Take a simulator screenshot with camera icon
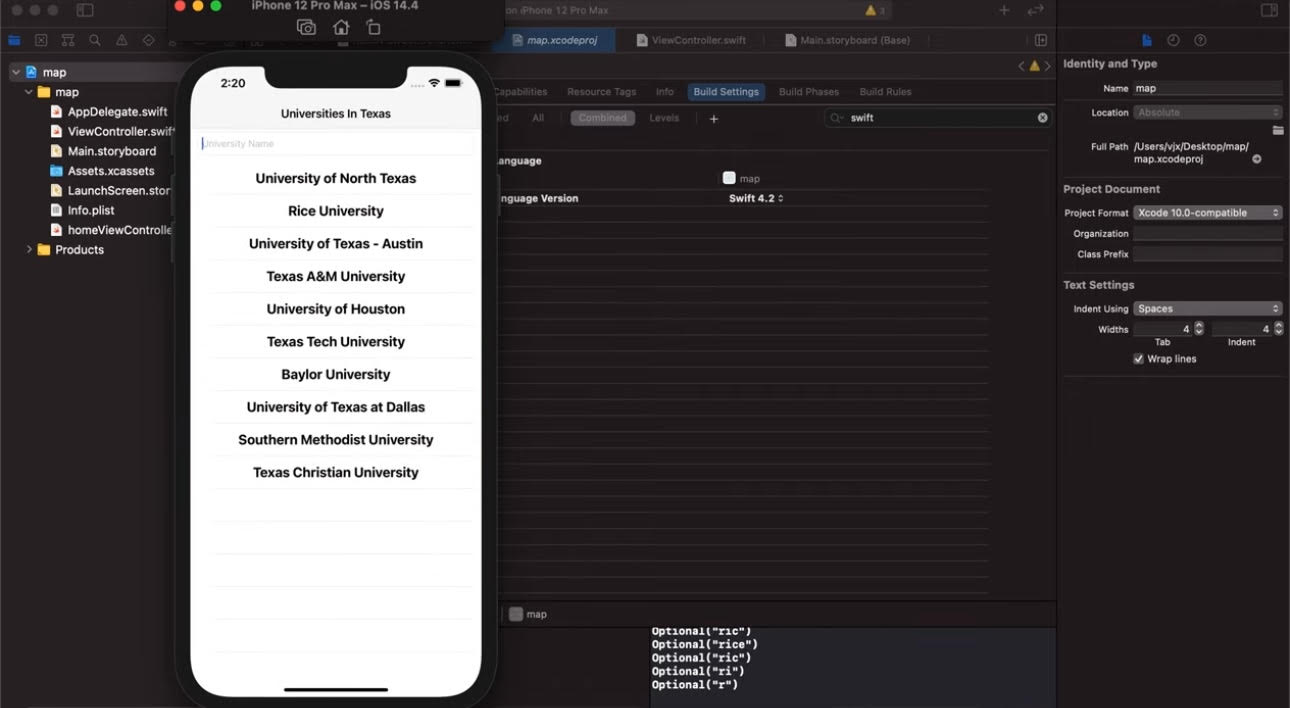Image resolution: width=1290 pixels, height=708 pixels. pyautogui.click(x=306, y=28)
